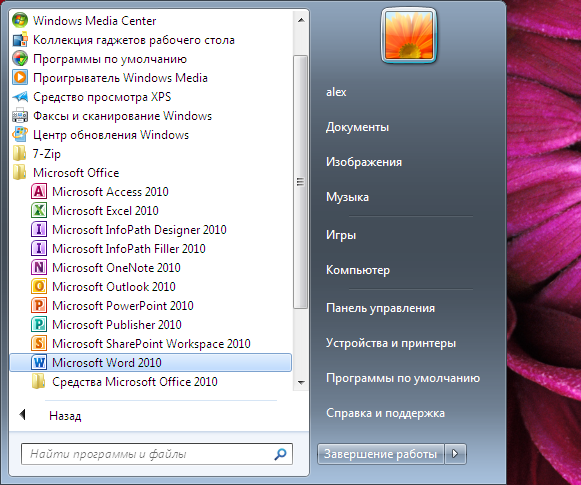581x485 pixels.
Task: Click Коллекция гаджетов рабочего стола label
Action: point(134,40)
